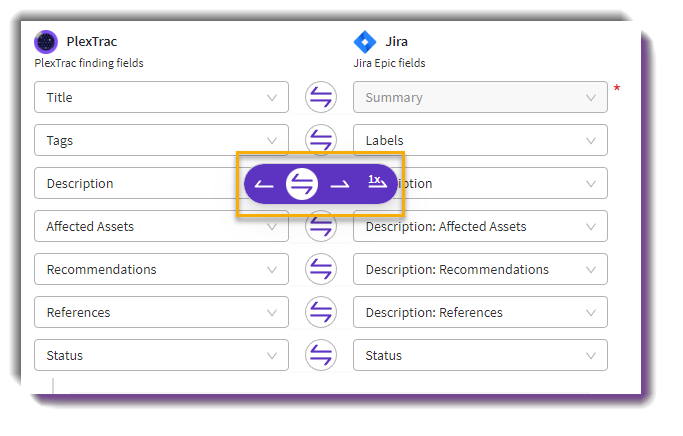Click the Jira diamond logo
The height and width of the screenshot is (436, 683).
pyautogui.click(x=365, y=42)
